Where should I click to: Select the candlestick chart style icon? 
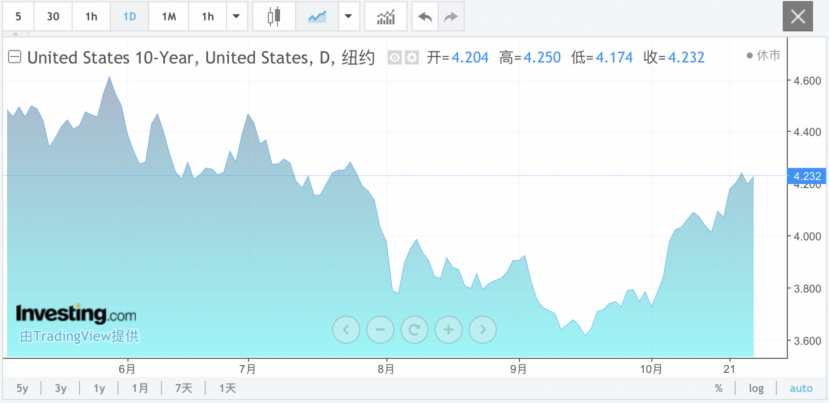pyautogui.click(x=275, y=17)
